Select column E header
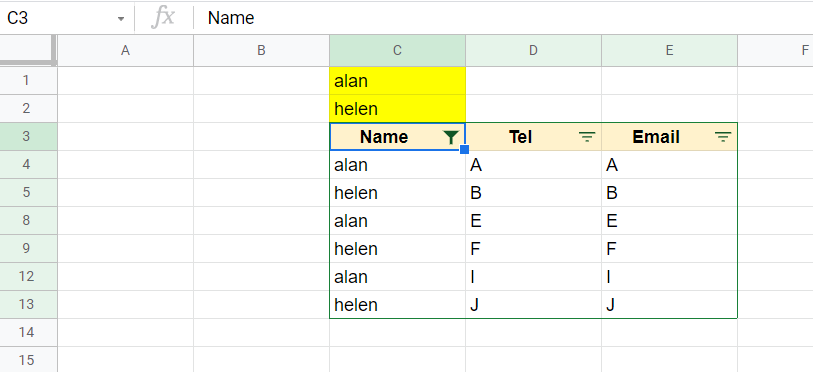Viewport: 813px width, 372px height. 669,50
